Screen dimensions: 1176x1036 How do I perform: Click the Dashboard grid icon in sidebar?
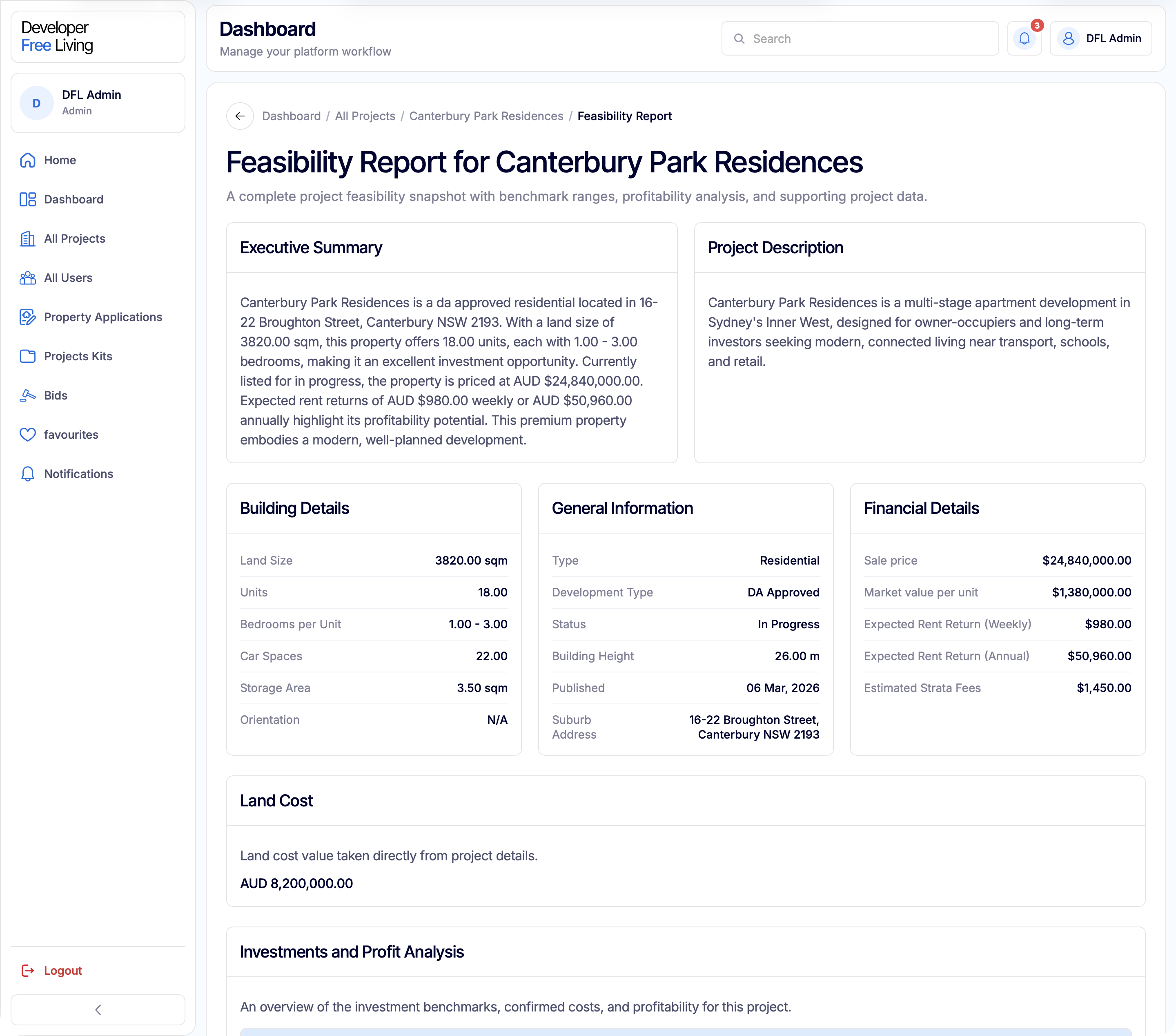[x=28, y=199]
